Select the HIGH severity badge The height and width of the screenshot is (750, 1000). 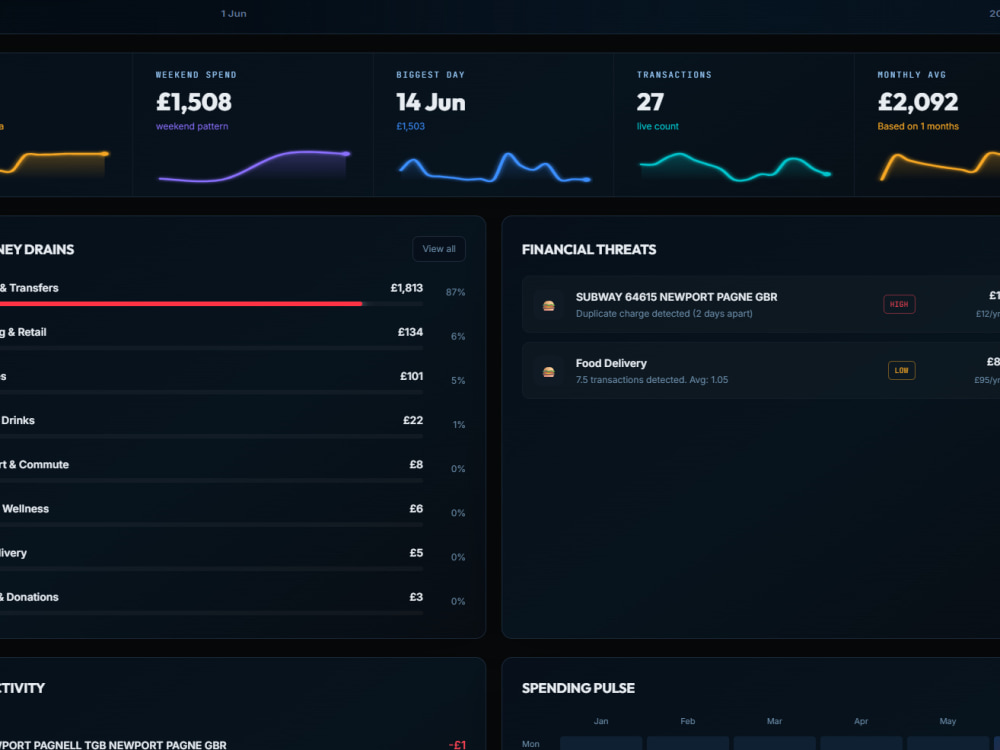899,304
